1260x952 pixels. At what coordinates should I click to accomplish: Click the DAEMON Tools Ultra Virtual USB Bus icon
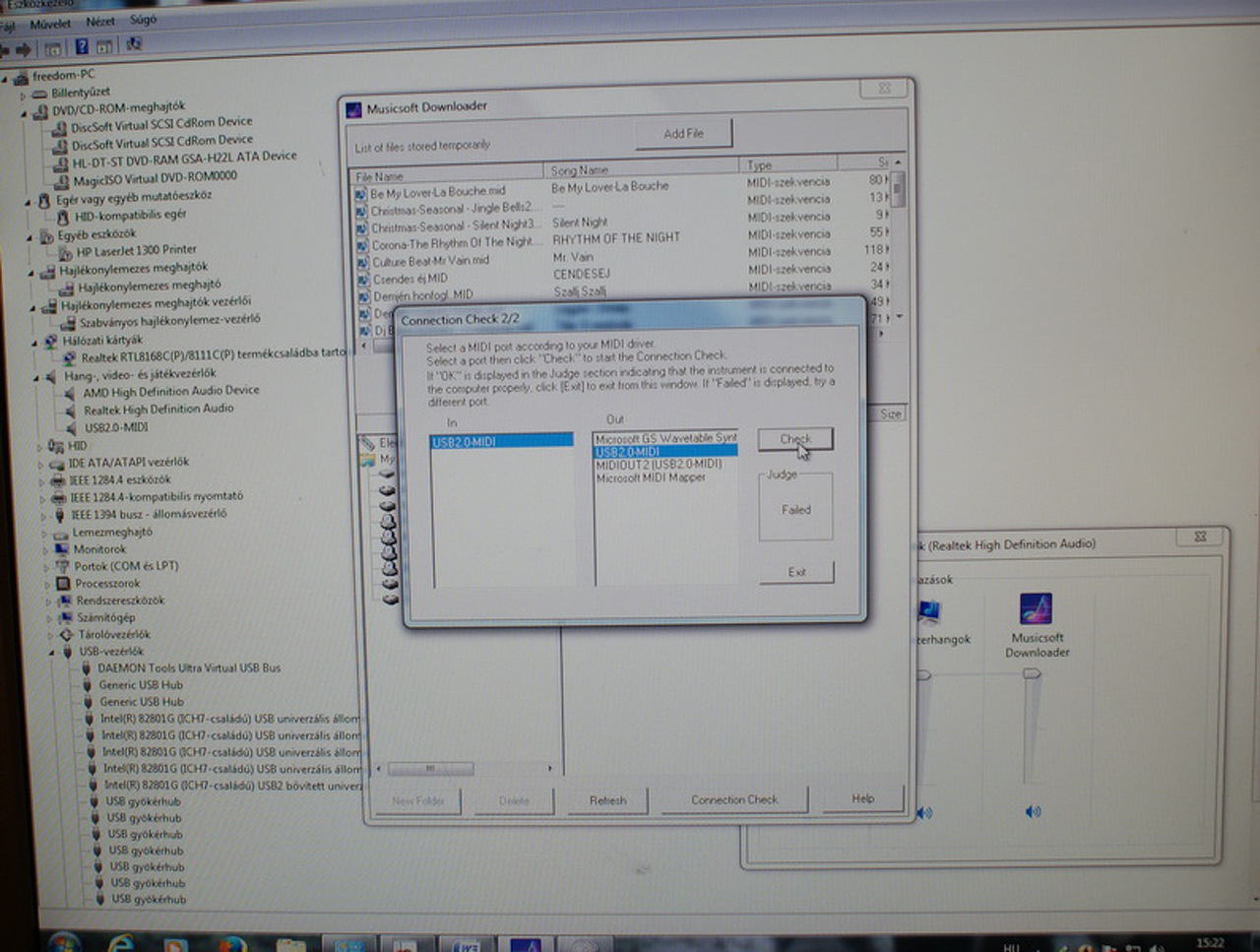[86, 668]
